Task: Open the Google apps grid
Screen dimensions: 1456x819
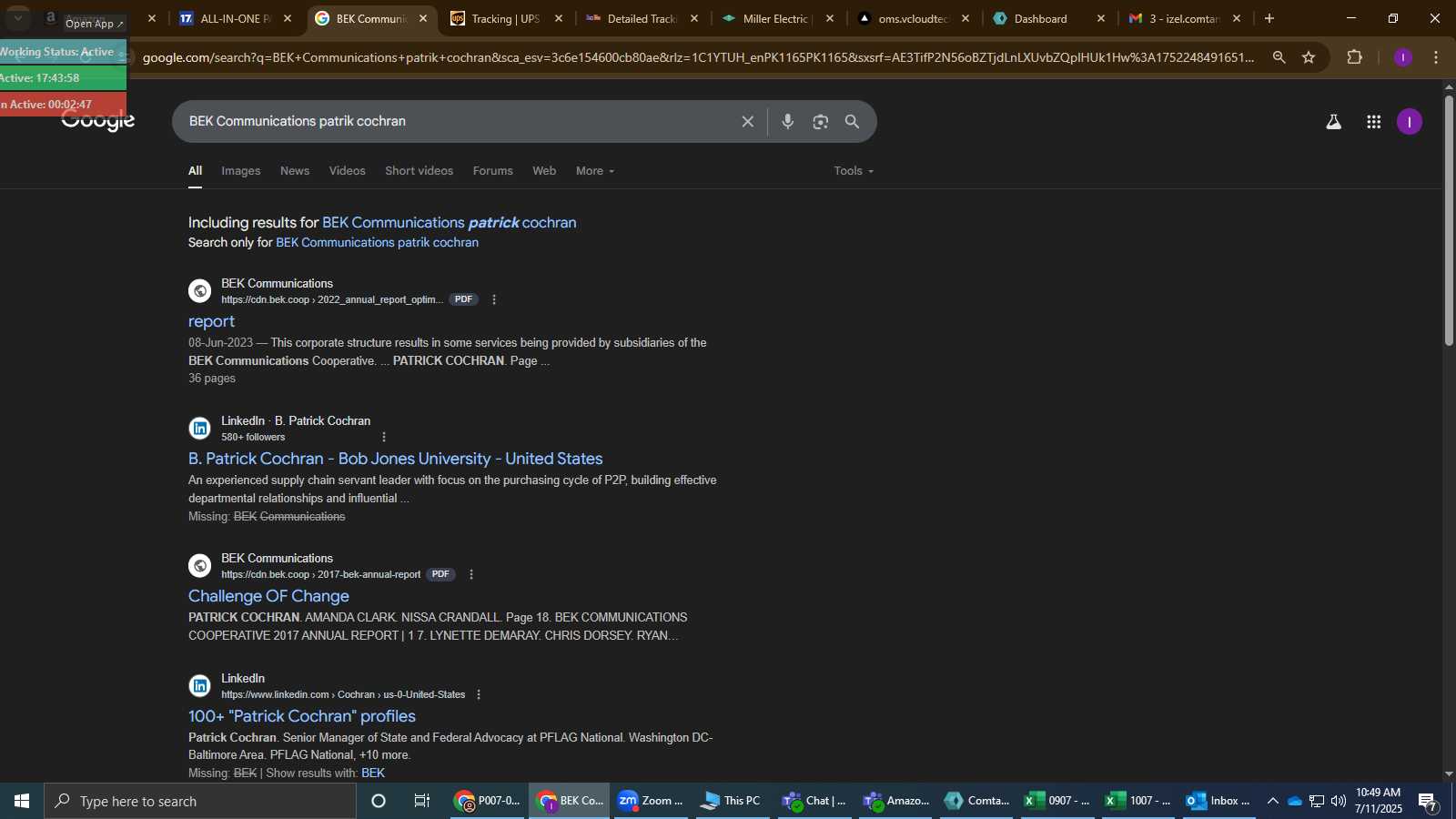Action: [x=1374, y=122]
